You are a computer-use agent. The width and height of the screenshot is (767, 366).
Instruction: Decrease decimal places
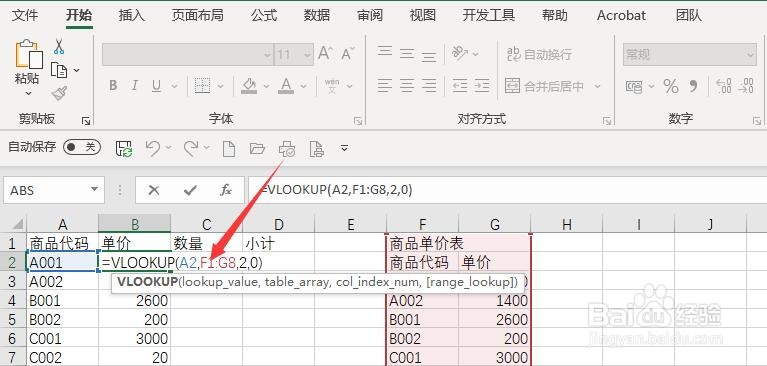click(x=746, y=86)
